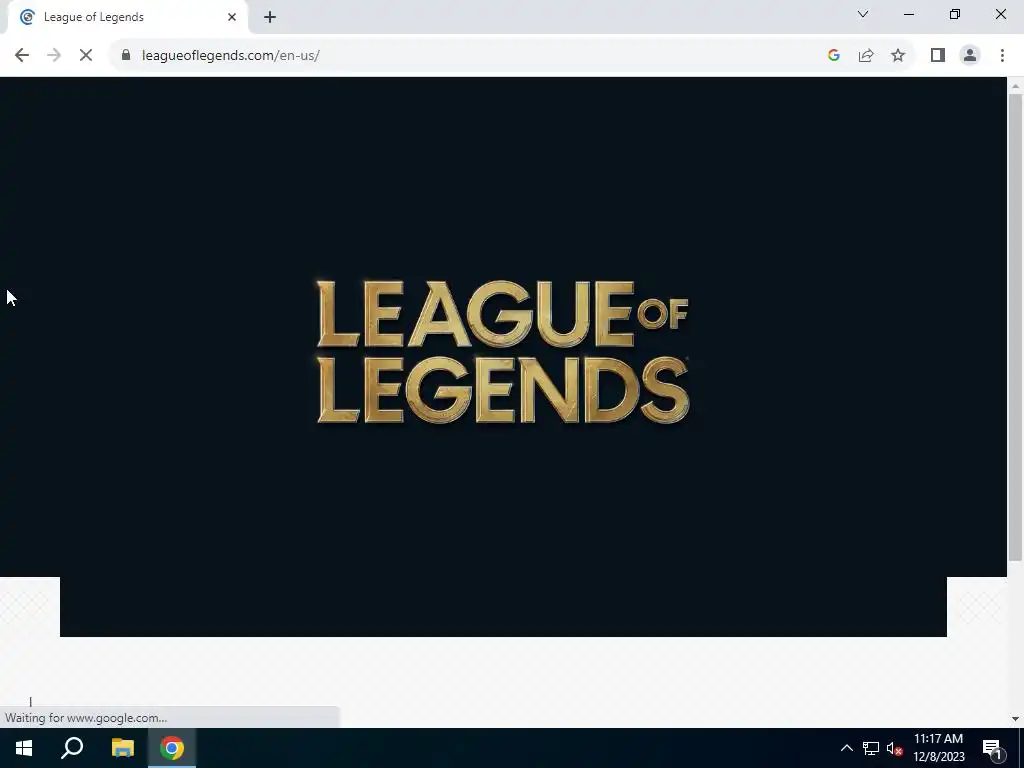Viewport: 1024px width, 768px height.
Task: Stop loading the page
Action: click(x=86, y=56)
